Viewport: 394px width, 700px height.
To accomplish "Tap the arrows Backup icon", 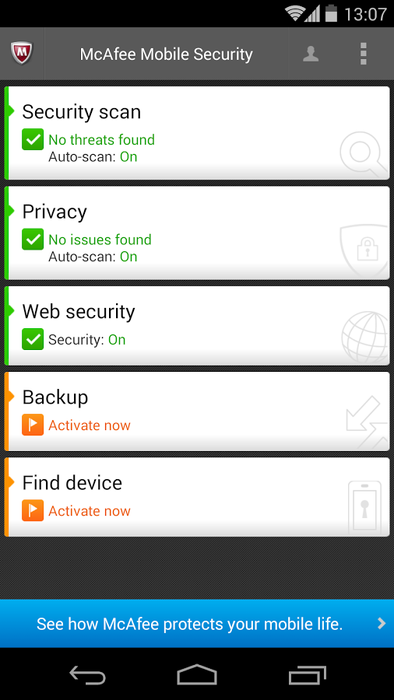I will click(x=366, y=422).
